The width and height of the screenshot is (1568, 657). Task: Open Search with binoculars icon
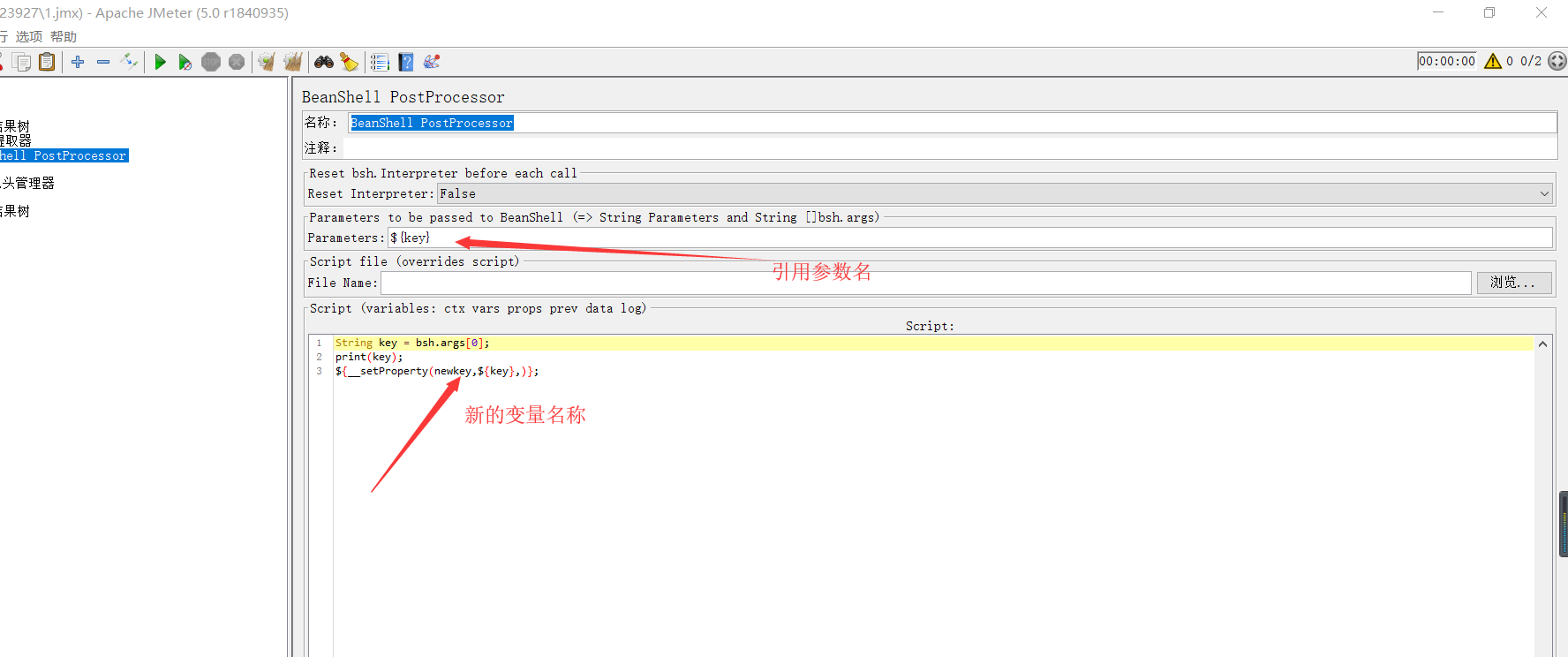(x=324, y=62)
